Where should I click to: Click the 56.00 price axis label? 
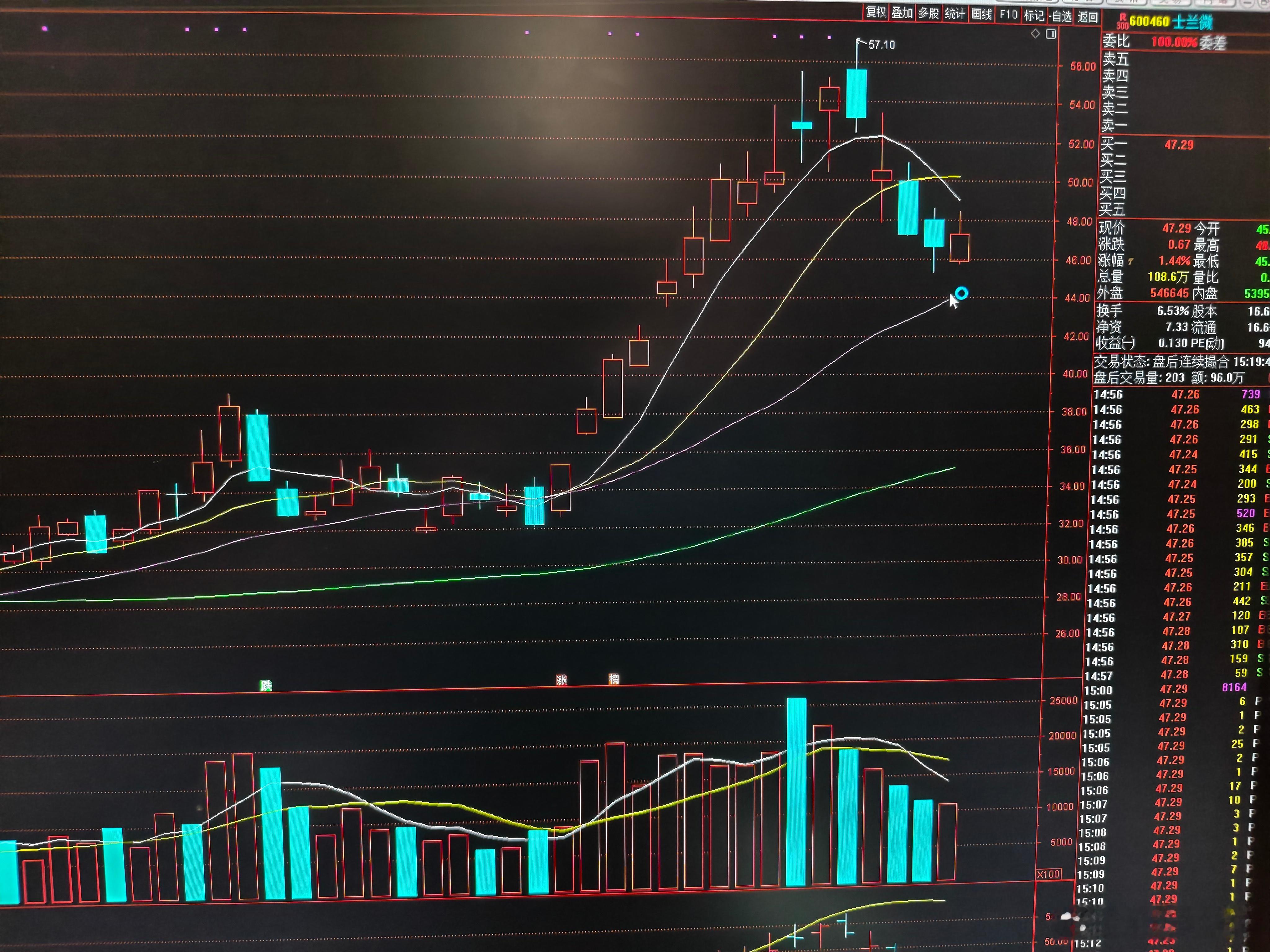point(1083,67)
